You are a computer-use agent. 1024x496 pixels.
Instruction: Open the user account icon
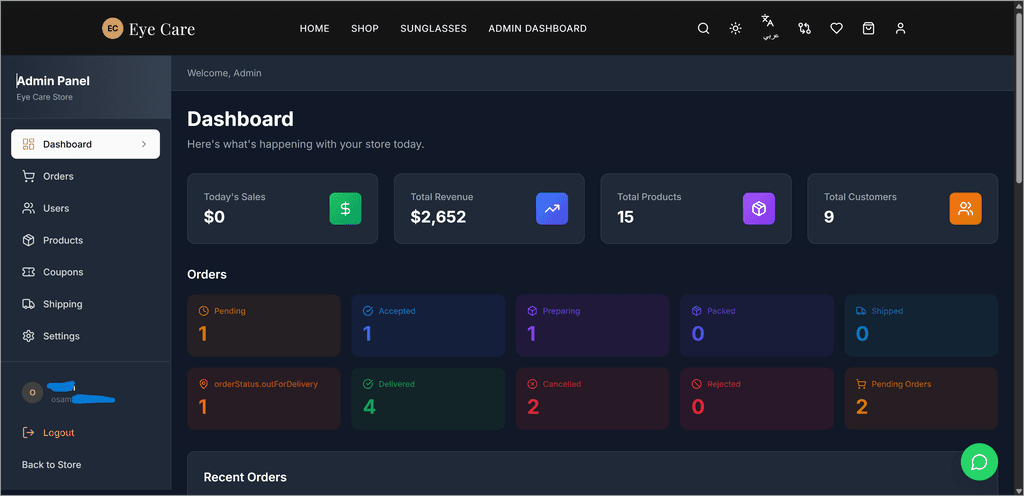click(901, 29)
